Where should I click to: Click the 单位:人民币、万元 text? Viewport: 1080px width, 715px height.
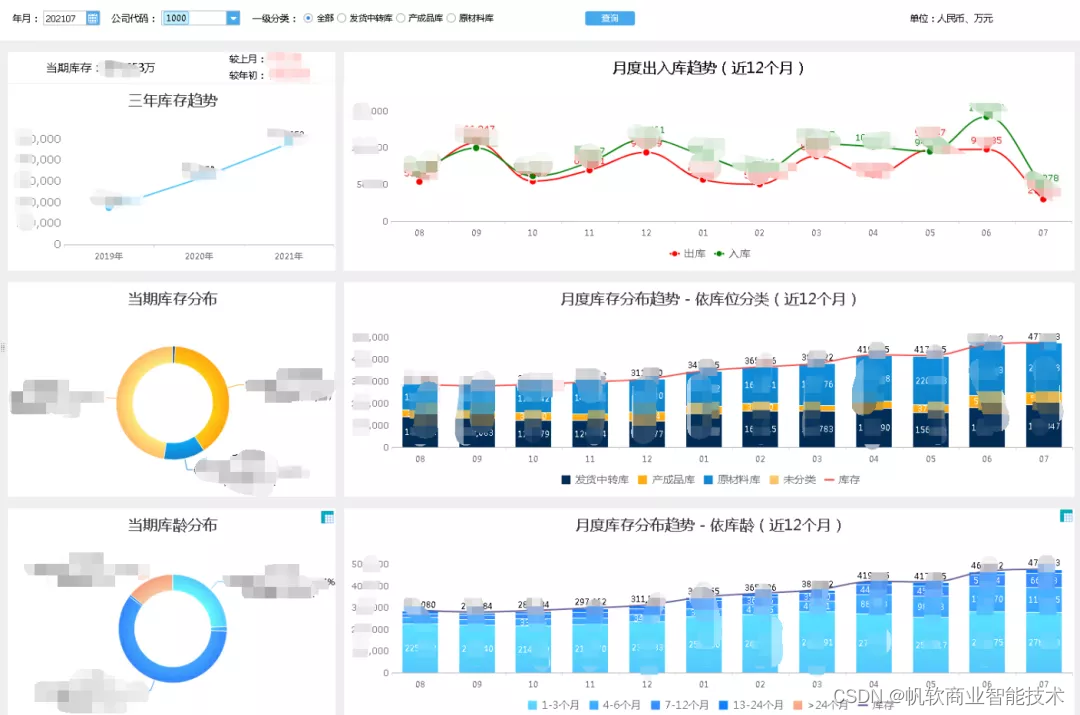[951, 19]
